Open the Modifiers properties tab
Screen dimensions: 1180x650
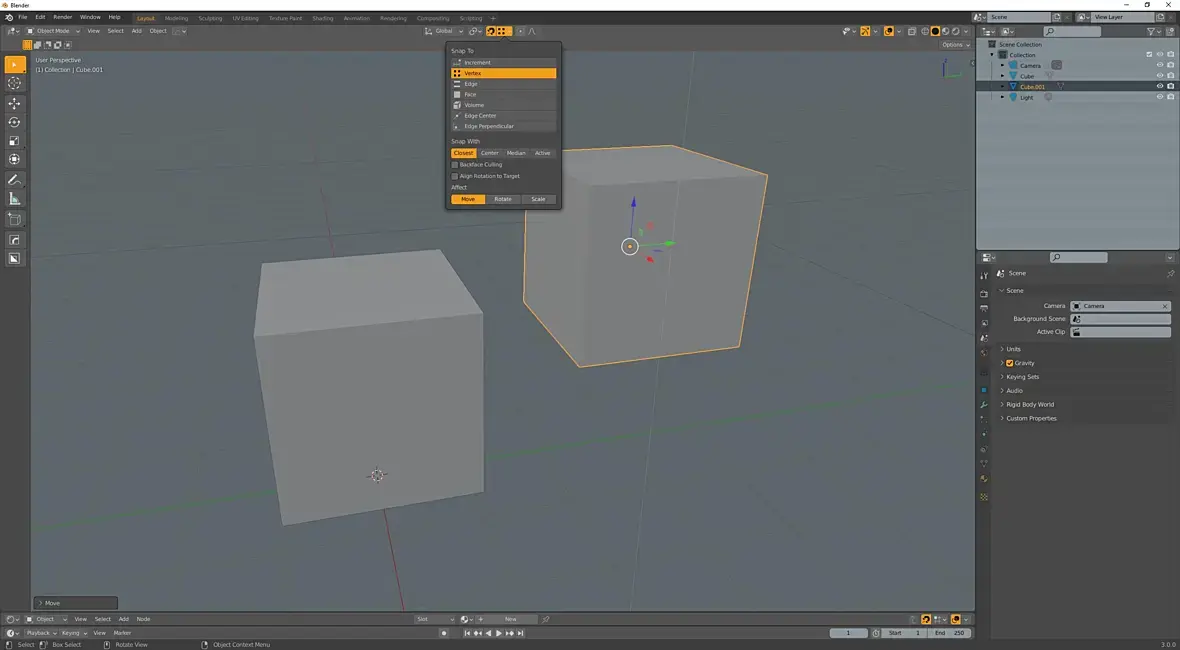coord(984,405)
